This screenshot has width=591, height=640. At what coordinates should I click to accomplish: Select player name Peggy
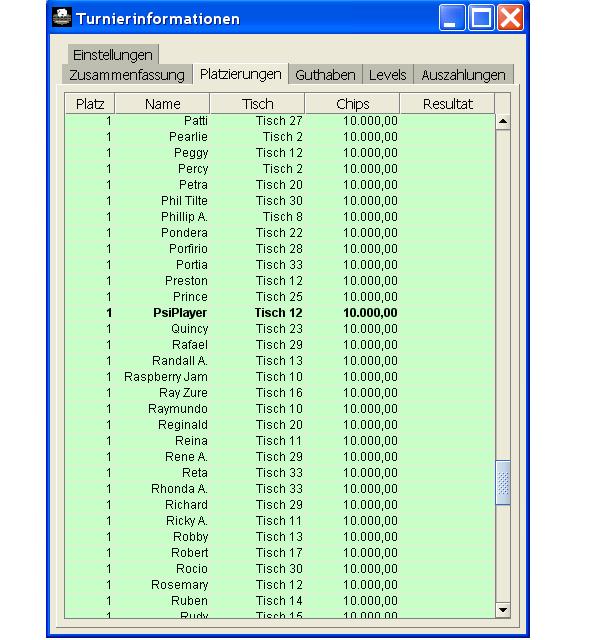pos(191,153)
